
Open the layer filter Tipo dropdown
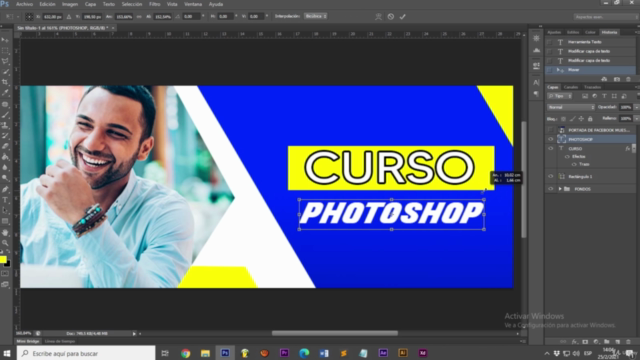(x=559, y=96)
